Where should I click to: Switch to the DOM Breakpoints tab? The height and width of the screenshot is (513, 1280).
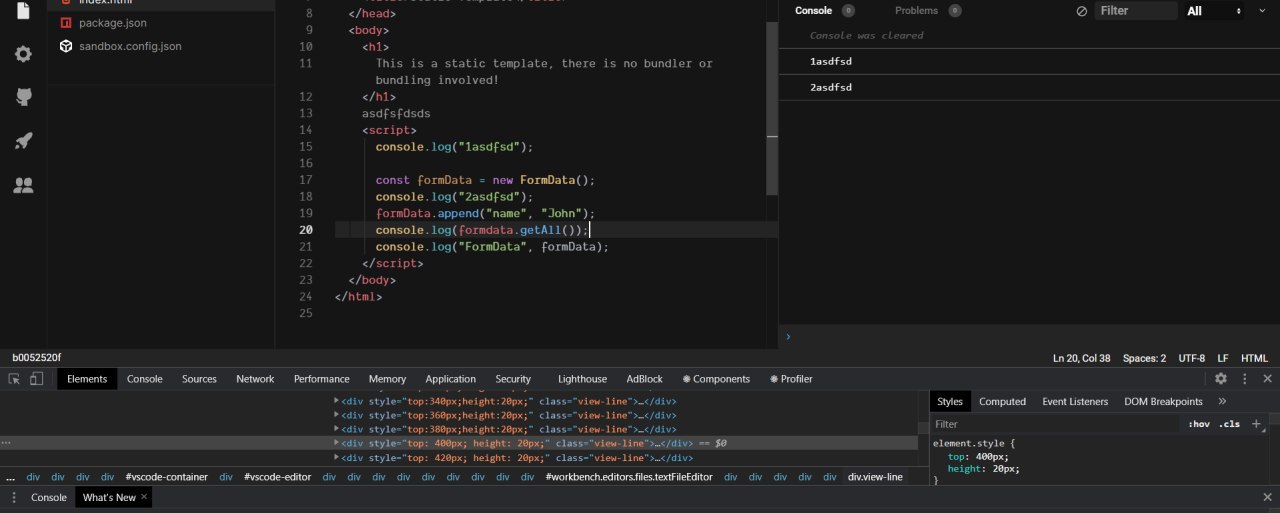click(1163, 401)
